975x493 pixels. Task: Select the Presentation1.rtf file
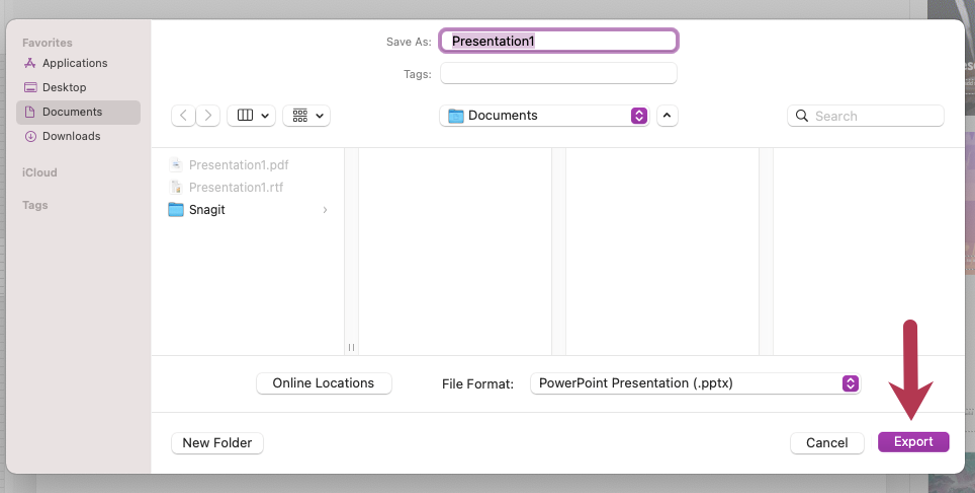click(x=236, y=187)
